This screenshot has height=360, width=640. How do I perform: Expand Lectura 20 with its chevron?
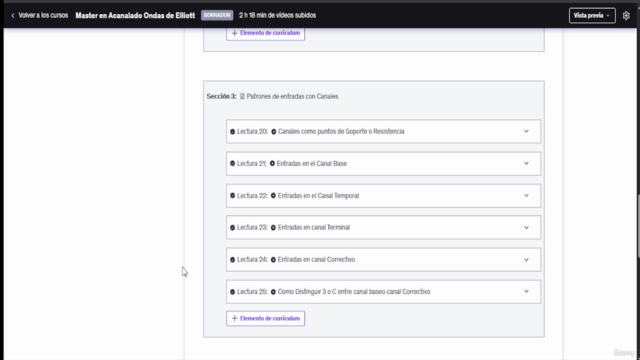[526, 131]
